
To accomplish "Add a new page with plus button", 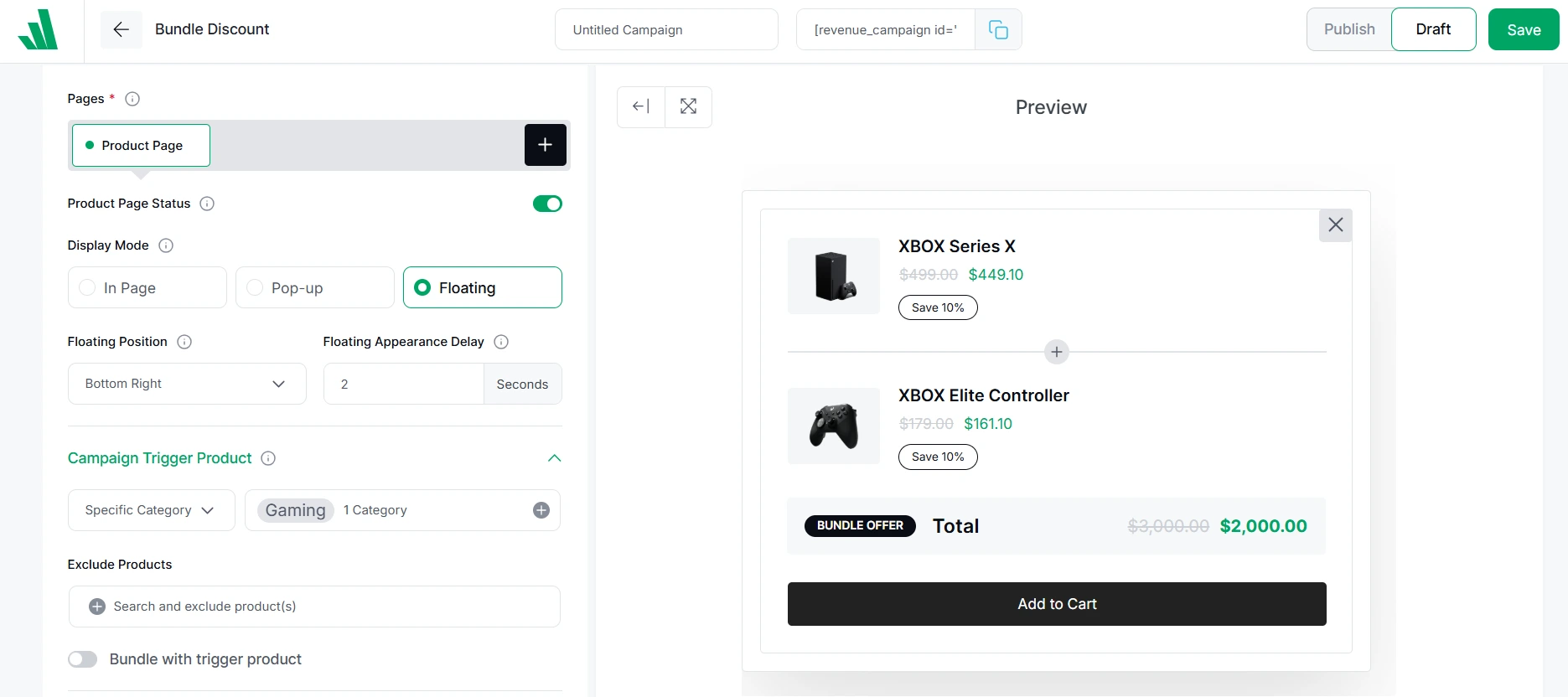I will [546, 145].
